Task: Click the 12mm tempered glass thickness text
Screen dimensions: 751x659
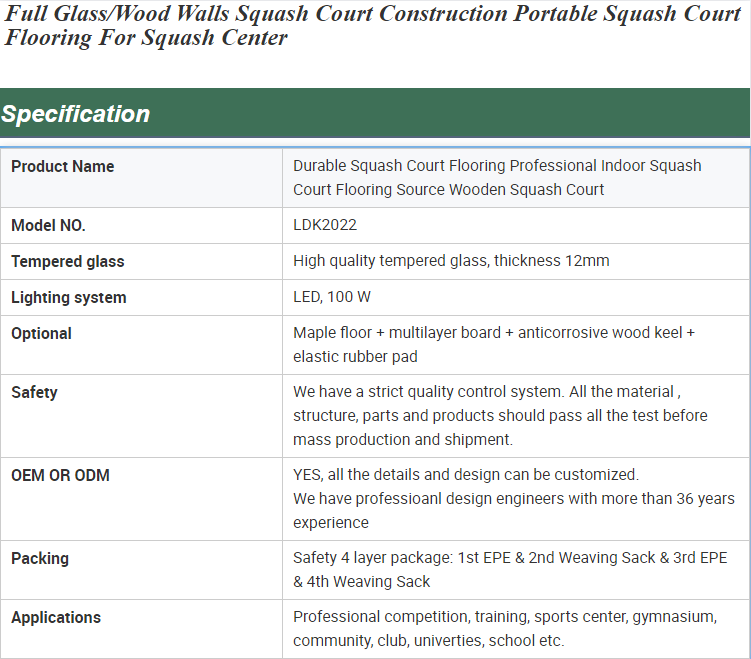Action: (x=451, y=262)
